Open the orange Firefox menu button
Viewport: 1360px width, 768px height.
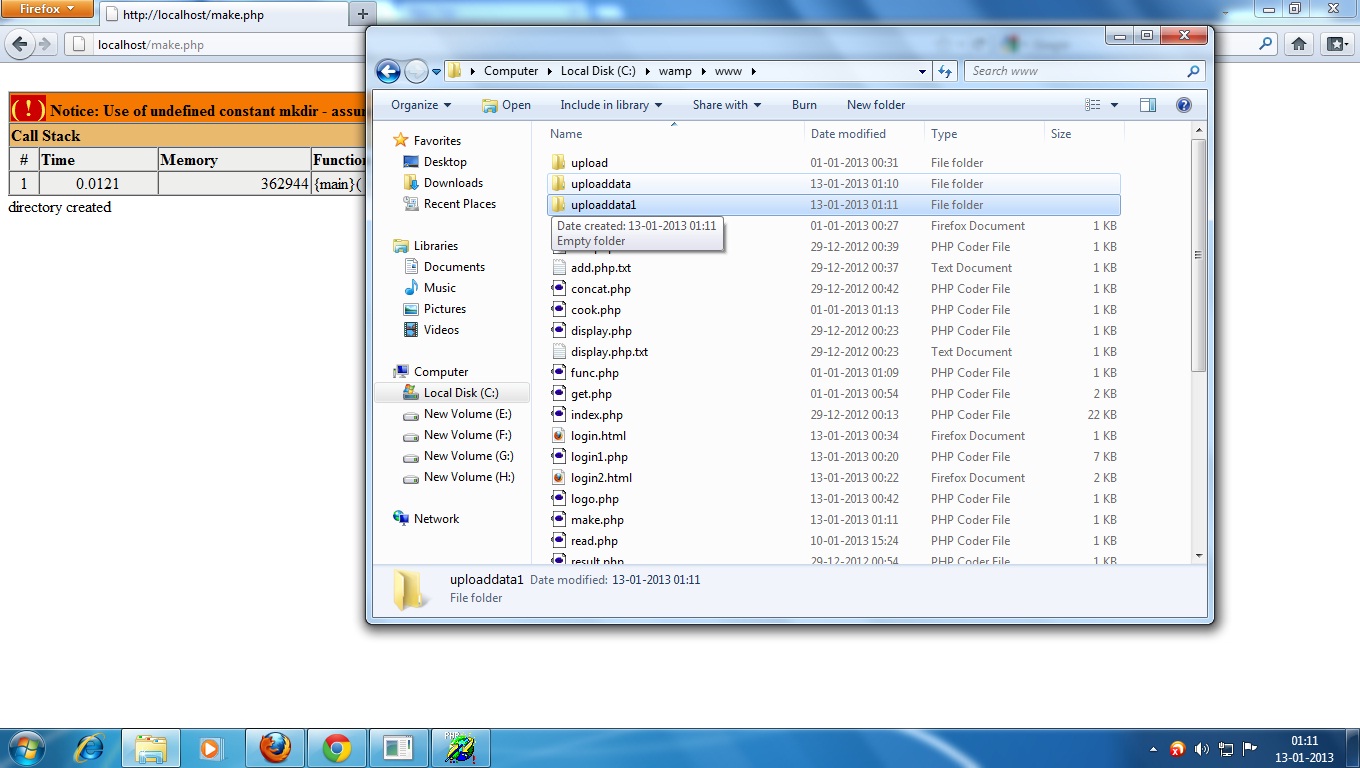click(49, 9)
